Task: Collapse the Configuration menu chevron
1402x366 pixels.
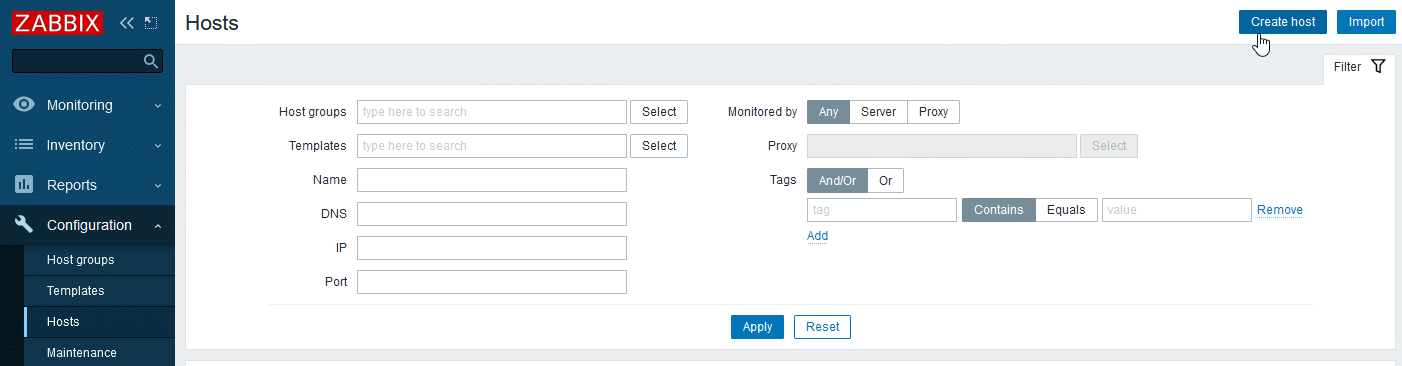Action: click(158, 226)
